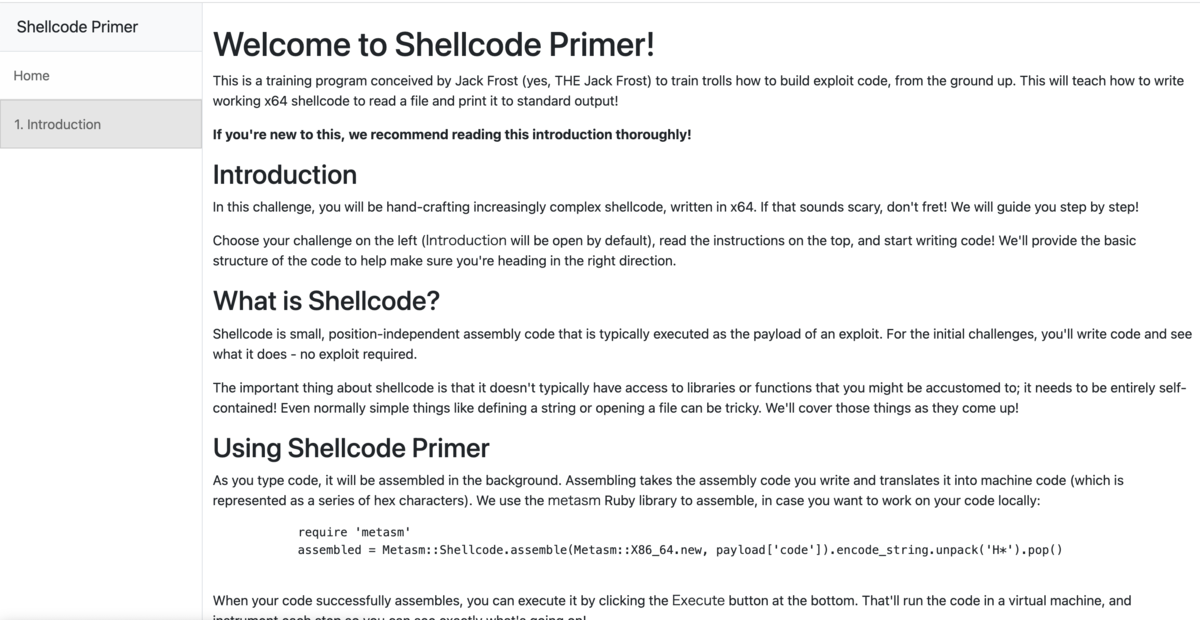
Task: Click the assembled = Metasm::Shellcode code line
Action: pos(680,550)
